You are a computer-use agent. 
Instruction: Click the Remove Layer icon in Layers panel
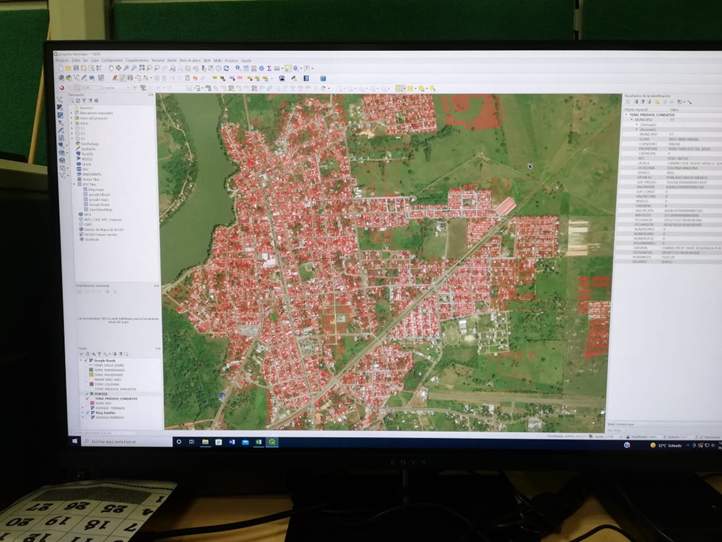point(127,354)
